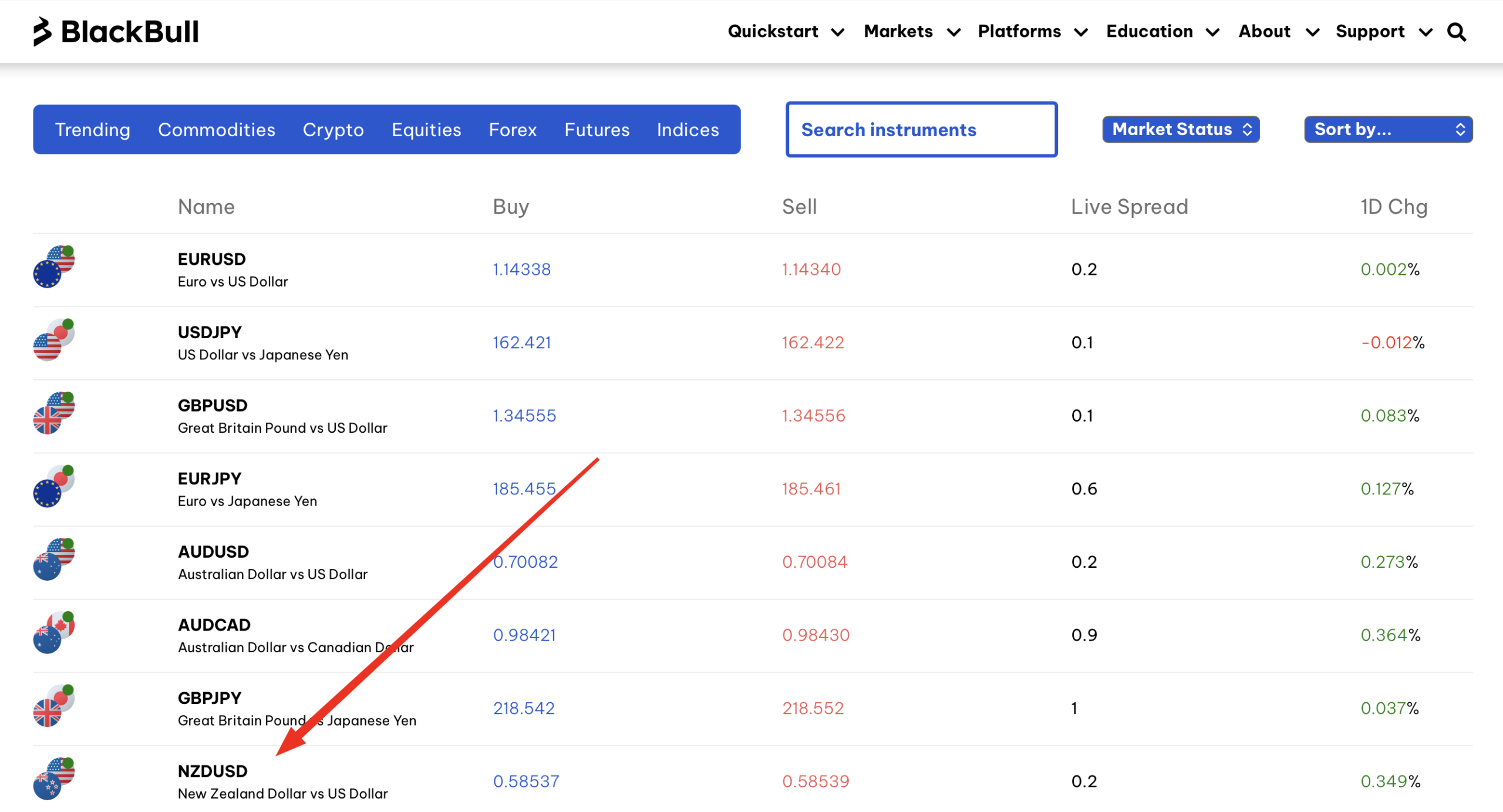Switch to the Equities tab

[x=426, y=130]
